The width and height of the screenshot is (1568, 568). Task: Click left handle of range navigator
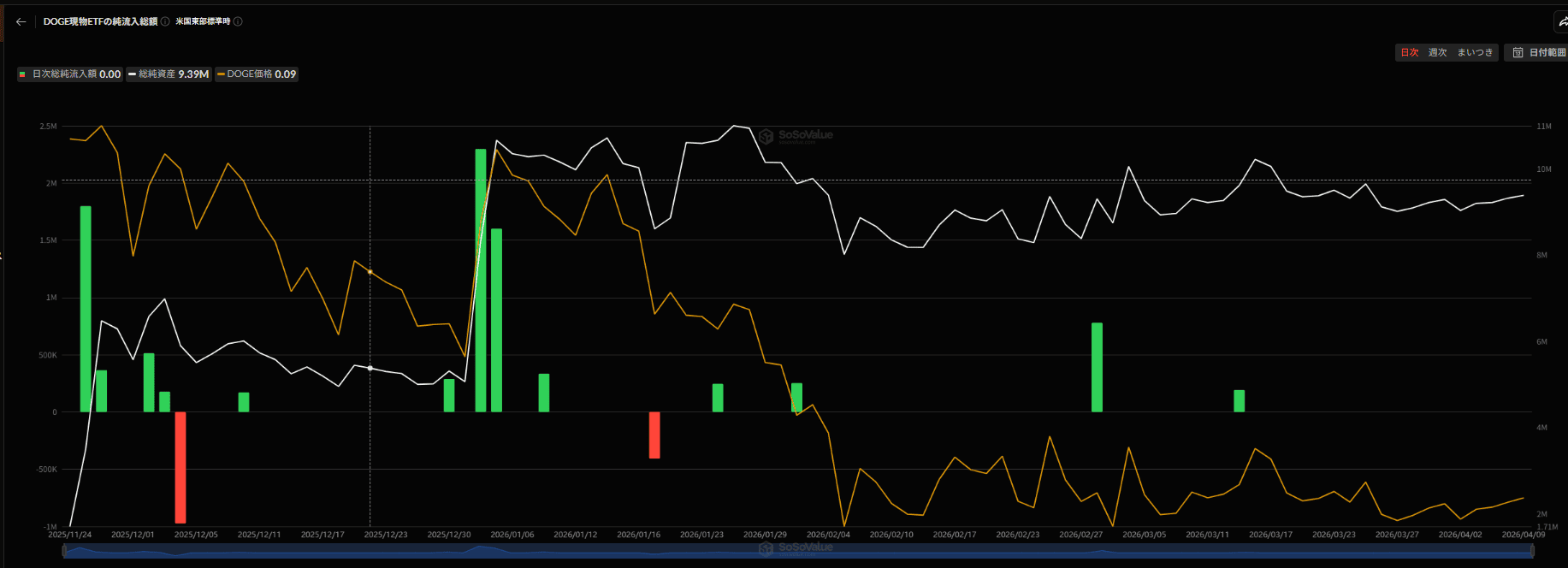[64, 552]
